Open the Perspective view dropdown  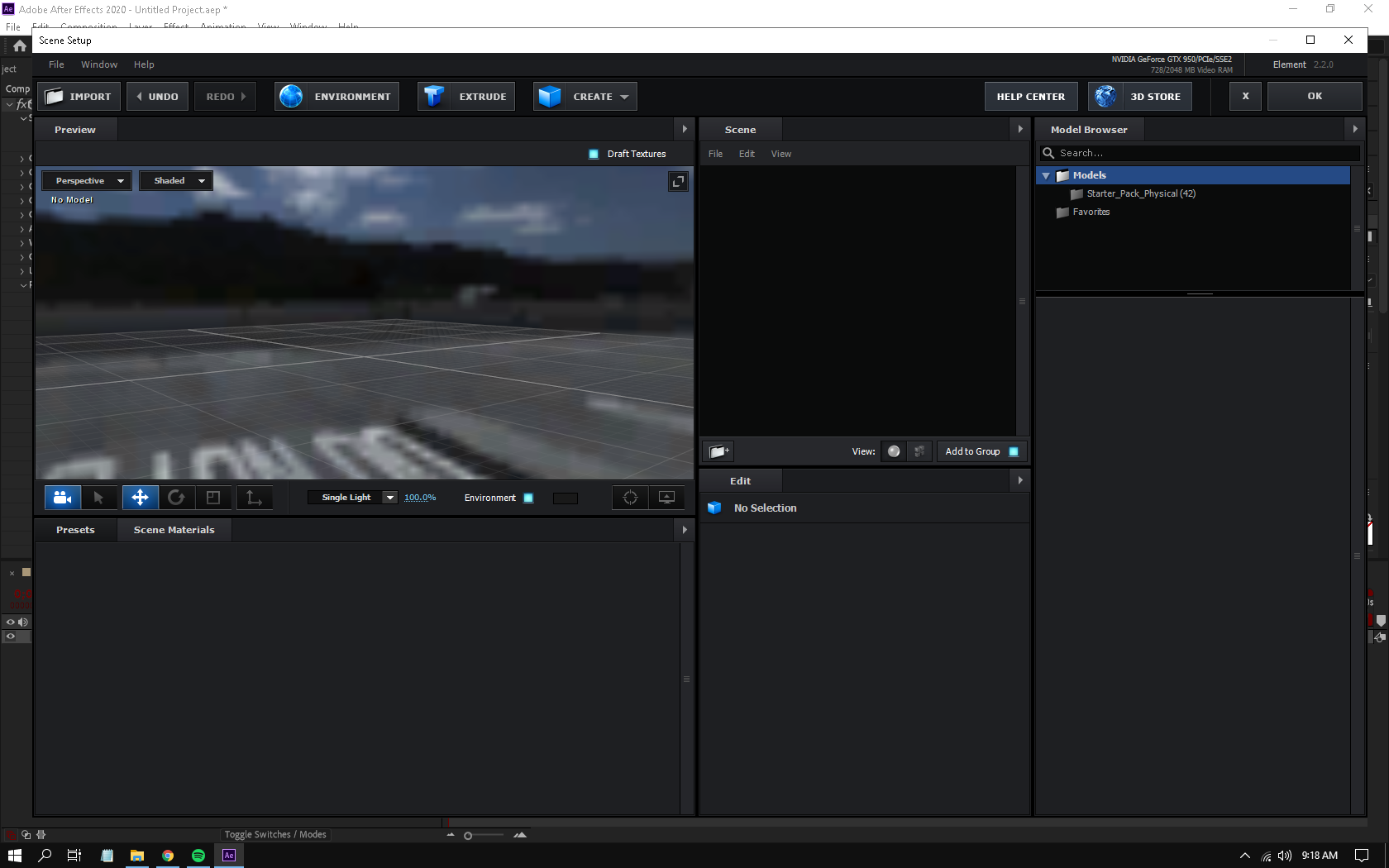86,180
